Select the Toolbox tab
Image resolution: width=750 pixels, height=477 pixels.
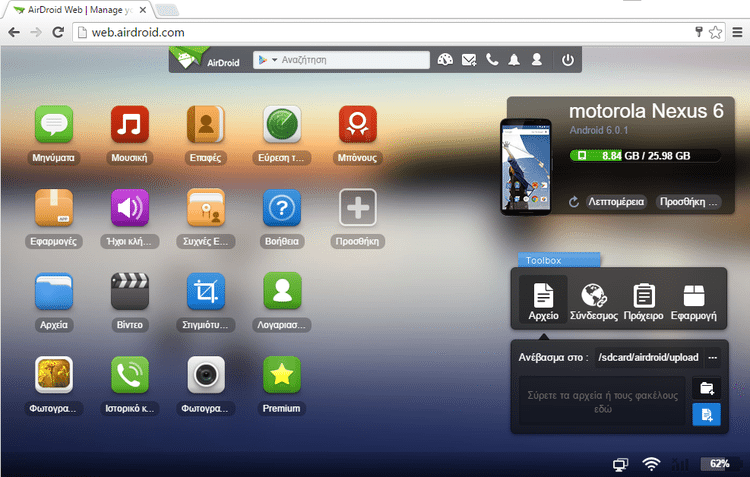tap(559, 260)
